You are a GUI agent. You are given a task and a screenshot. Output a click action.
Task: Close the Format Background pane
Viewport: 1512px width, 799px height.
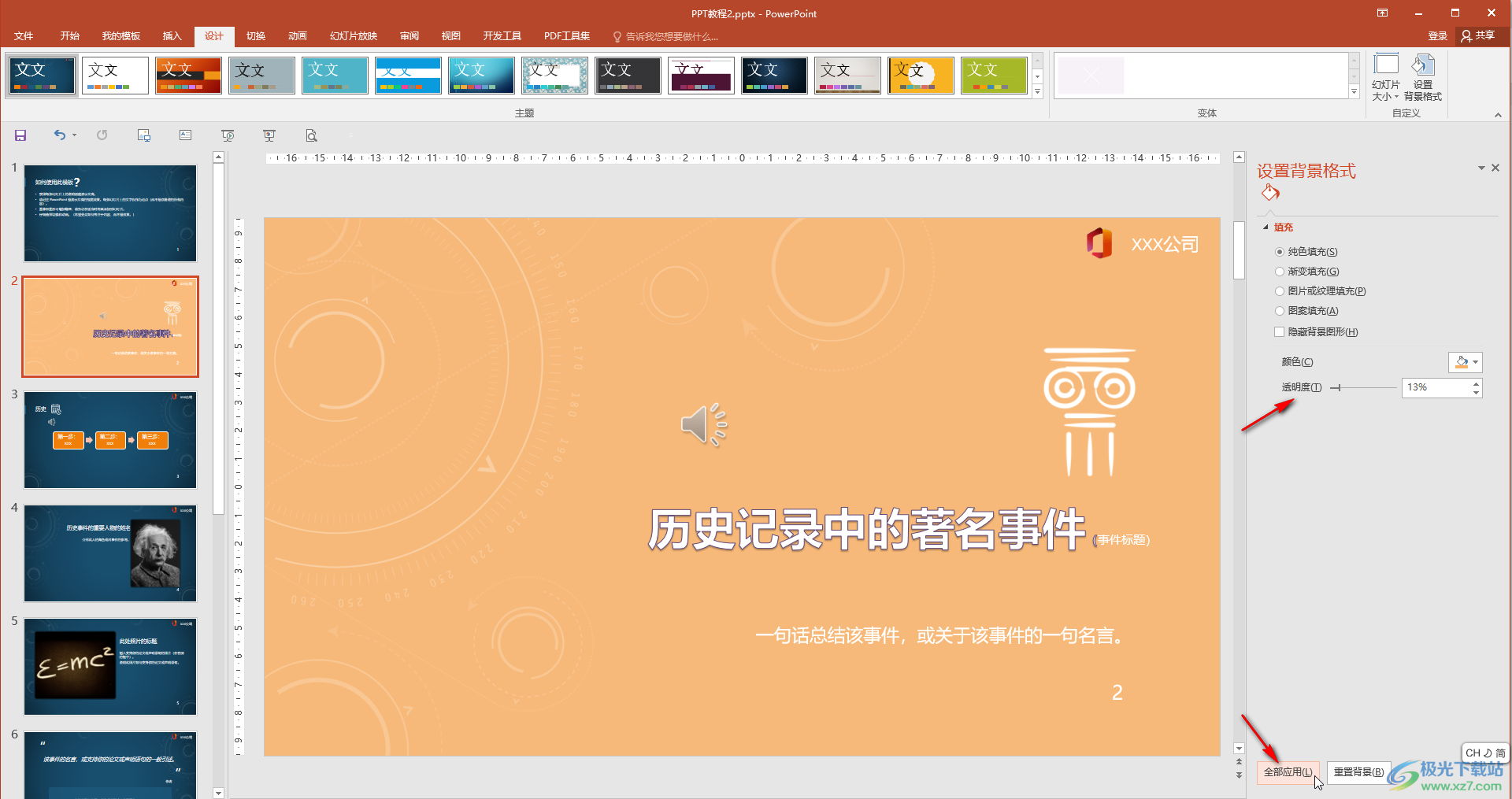point(1495,168)
